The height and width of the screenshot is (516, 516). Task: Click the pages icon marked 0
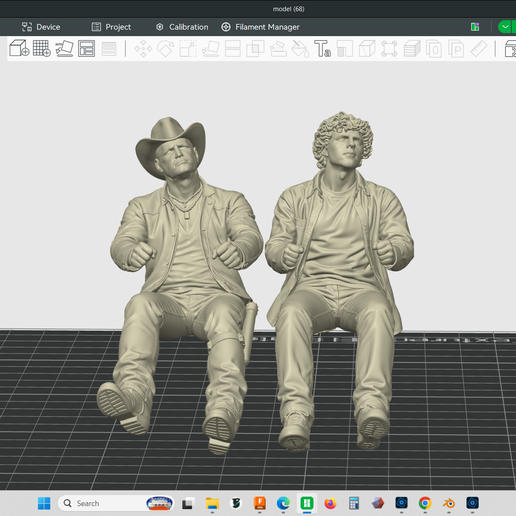(434, 49)
